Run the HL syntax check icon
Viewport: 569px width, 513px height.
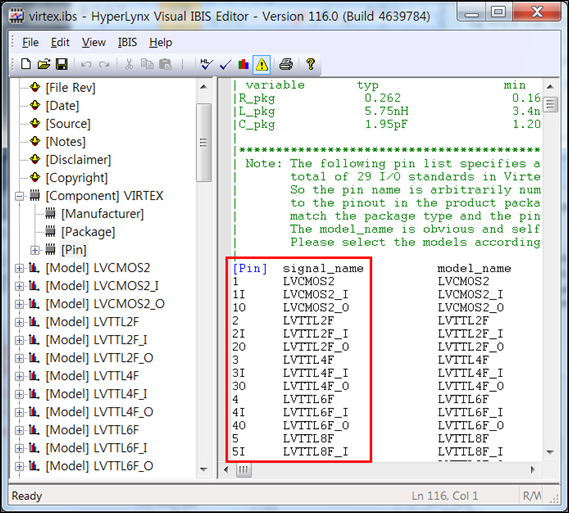coord(206,64)
